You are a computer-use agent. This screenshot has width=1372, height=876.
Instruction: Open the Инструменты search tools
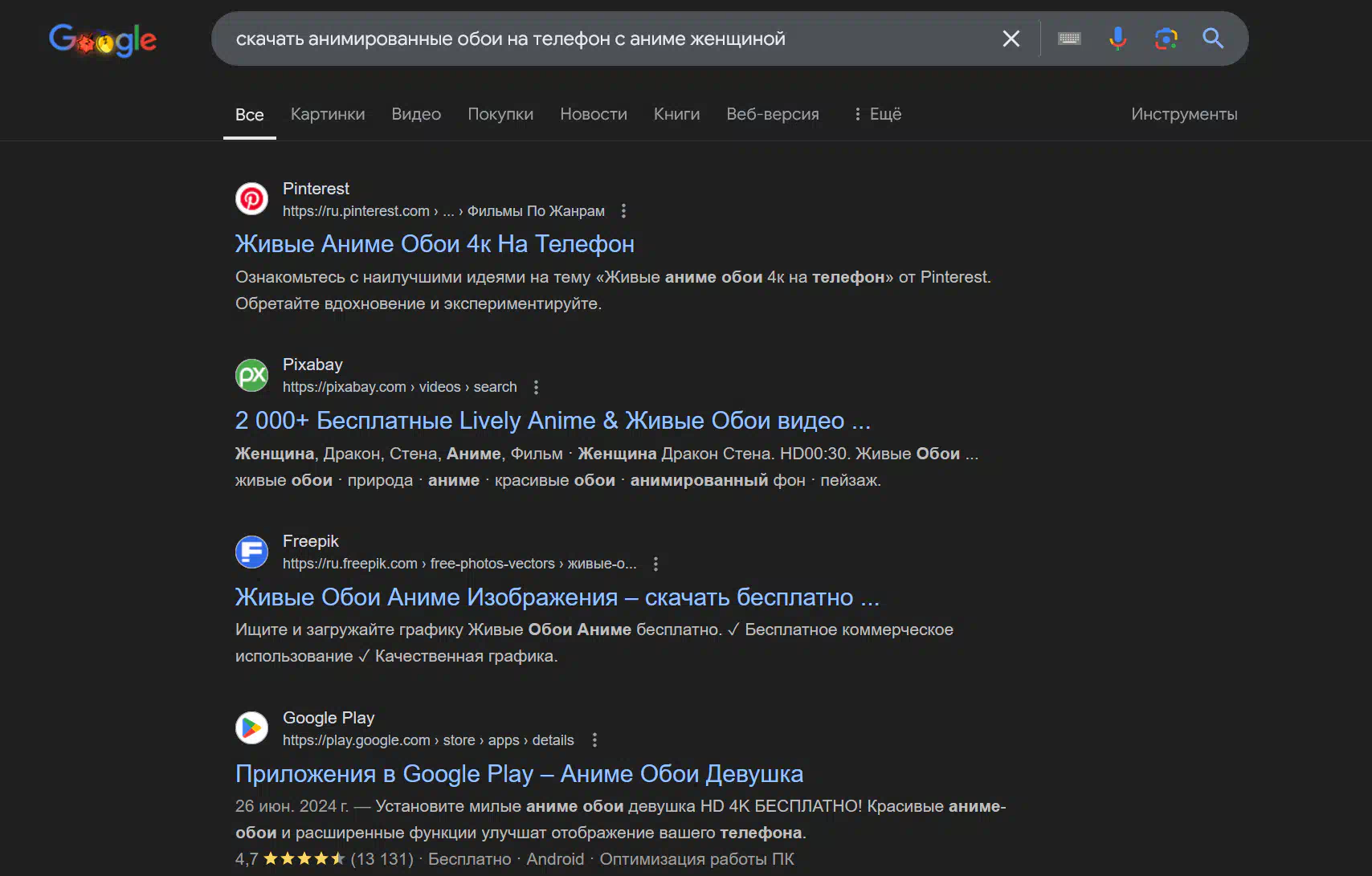click(1184, 114)
